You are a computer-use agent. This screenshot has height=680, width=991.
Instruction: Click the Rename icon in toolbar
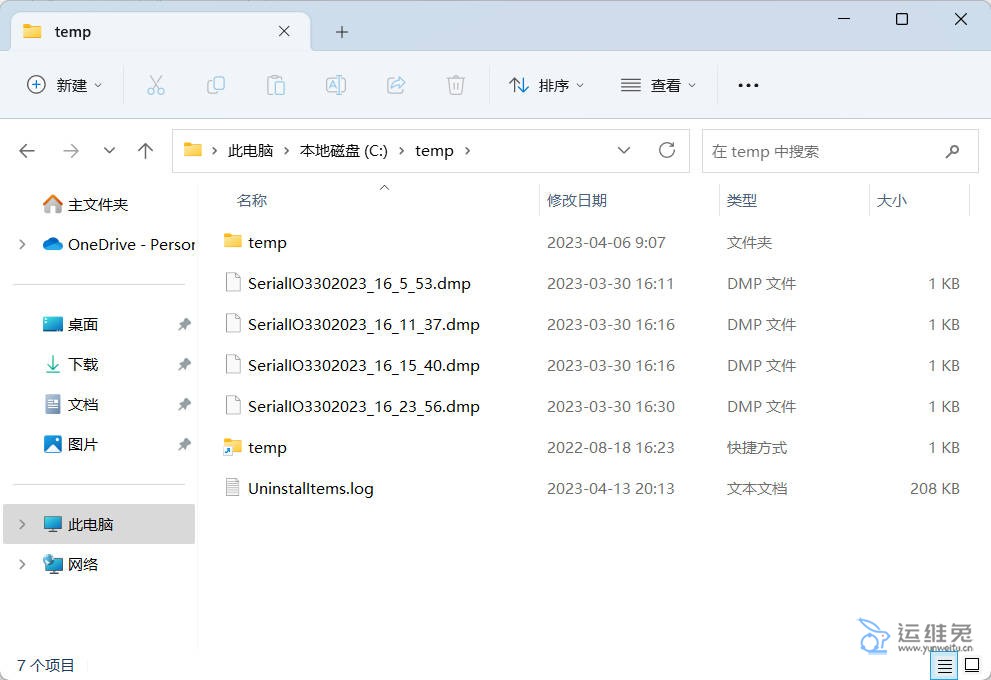(x=336, y=85)
